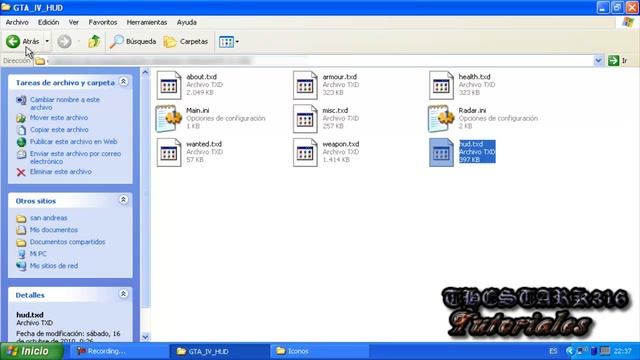Select the Radar.ini settings file icon
The image size is (640, 360).
coord(441,118)
